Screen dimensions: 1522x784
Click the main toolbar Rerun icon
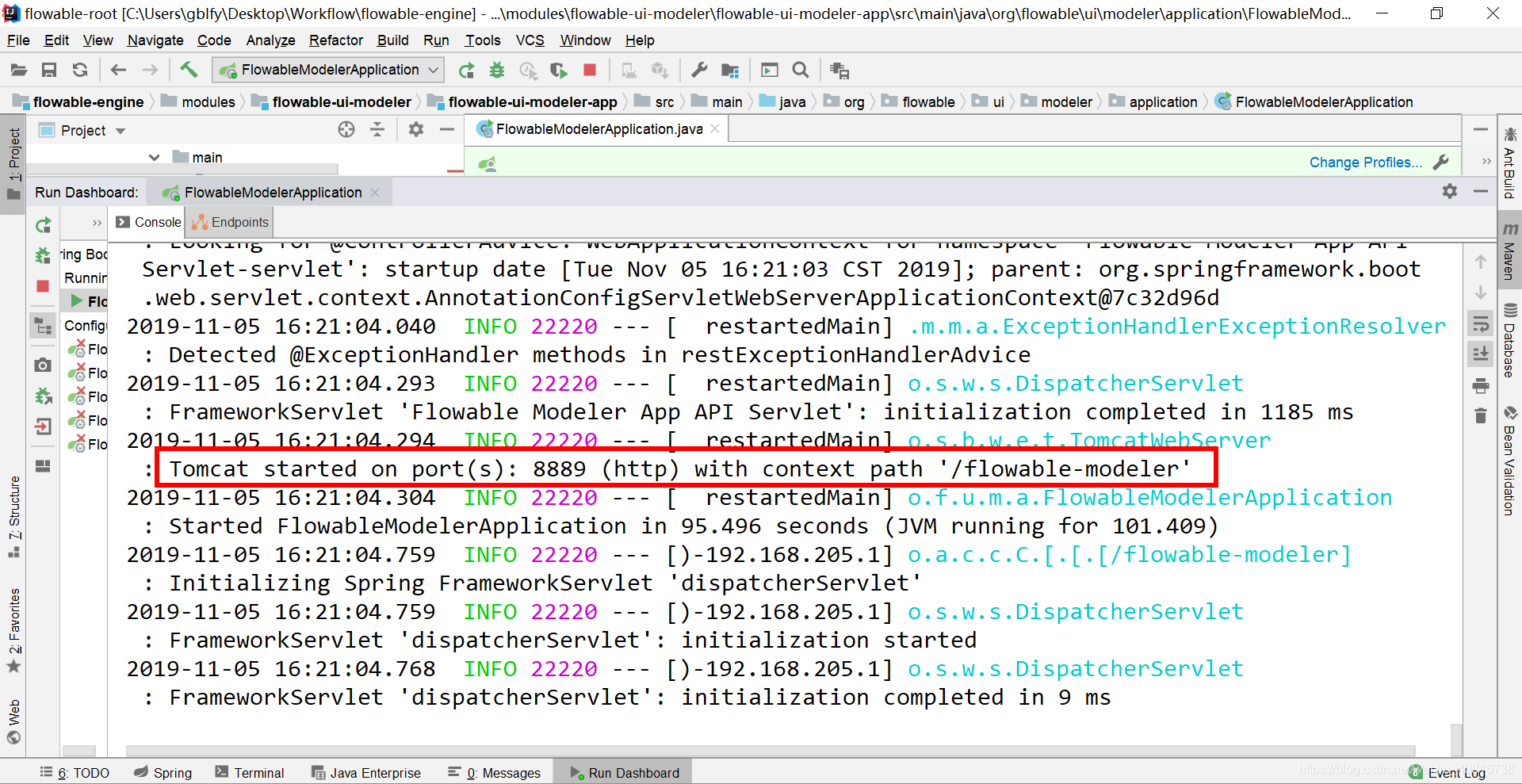(467, 71)
